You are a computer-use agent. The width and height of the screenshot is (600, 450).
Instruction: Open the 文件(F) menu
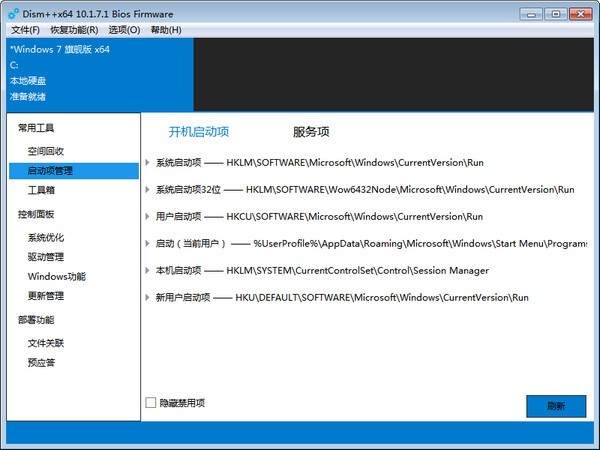(25, 30)
